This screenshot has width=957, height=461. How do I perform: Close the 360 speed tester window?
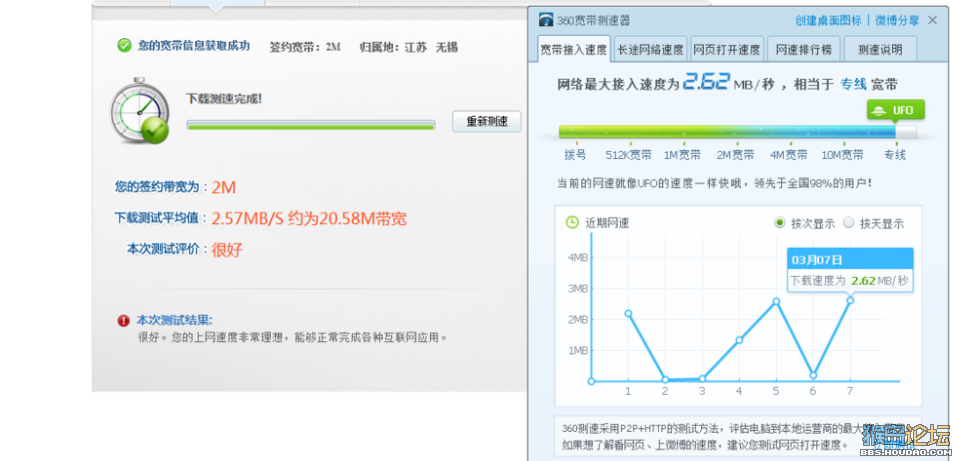coord(932,20)
